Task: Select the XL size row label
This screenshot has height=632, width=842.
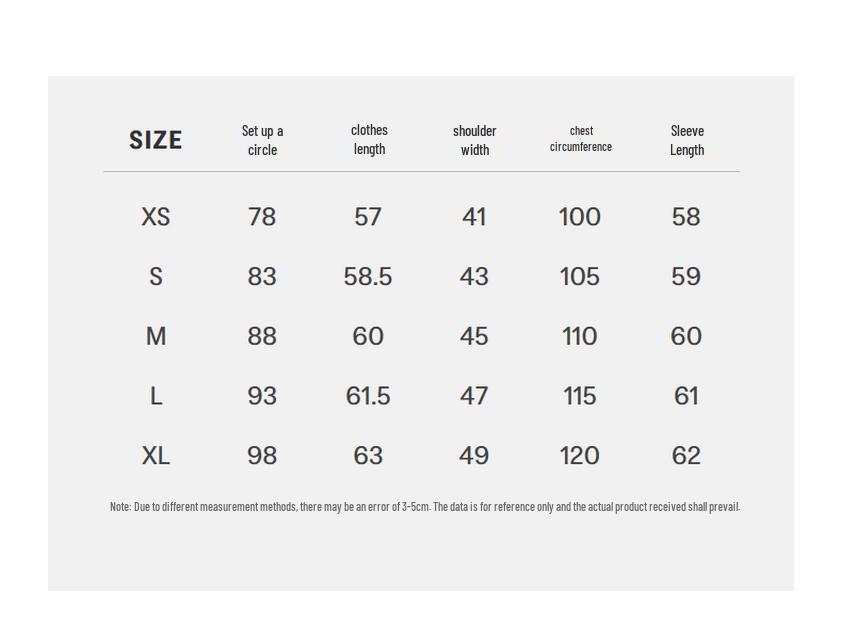Action: pos(156,456)
